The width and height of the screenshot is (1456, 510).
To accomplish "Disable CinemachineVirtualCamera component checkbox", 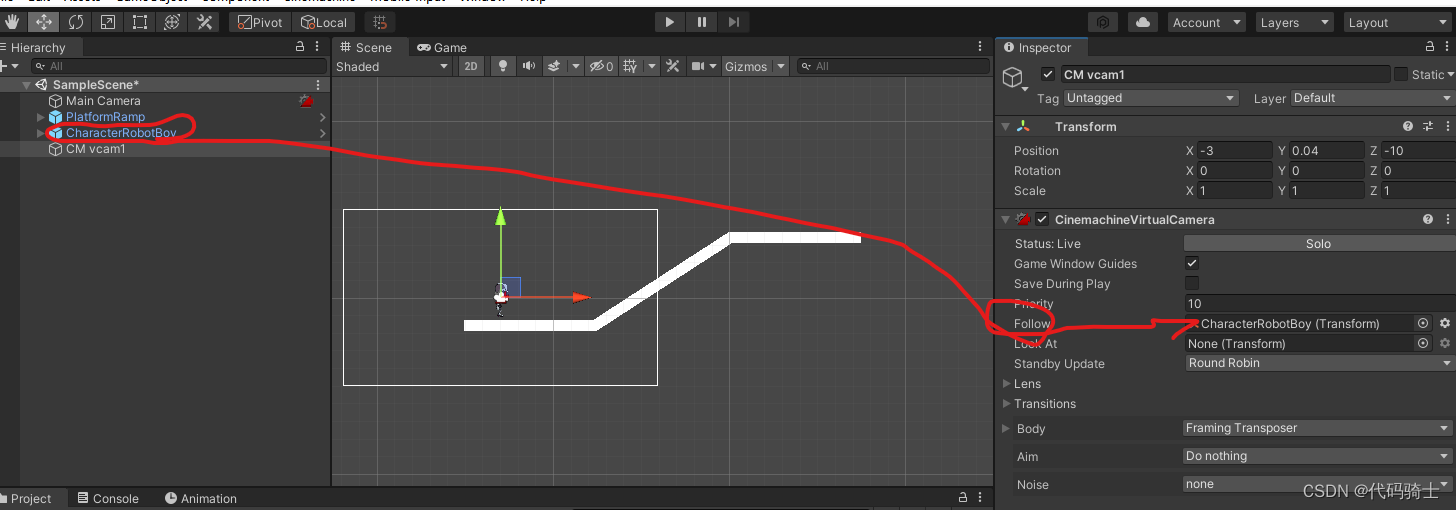I will 1042,219.
